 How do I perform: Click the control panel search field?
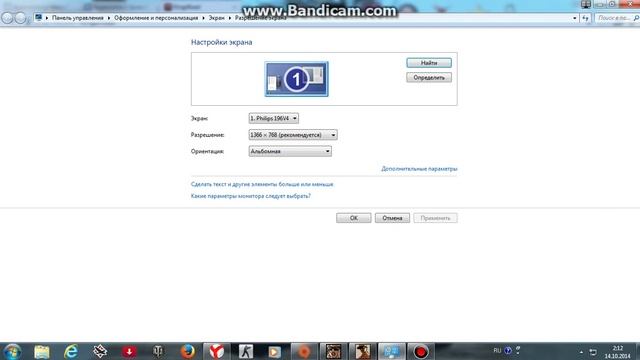pos(616,18)
